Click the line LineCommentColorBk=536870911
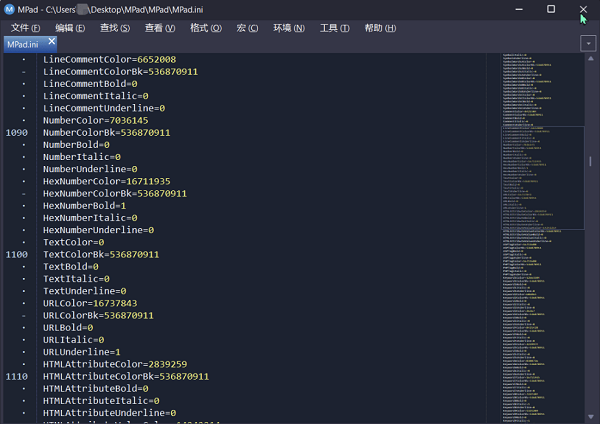 click(x=120, y=72)
